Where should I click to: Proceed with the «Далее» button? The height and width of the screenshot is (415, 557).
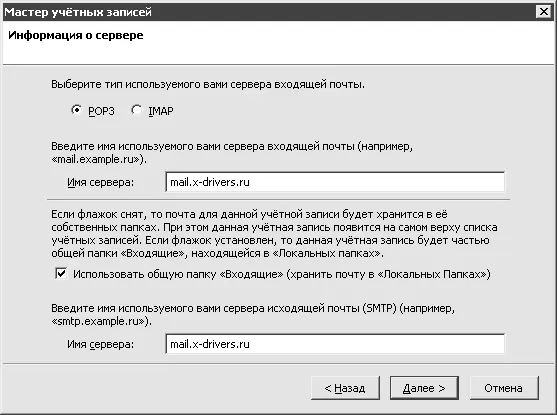coord(424,388)
